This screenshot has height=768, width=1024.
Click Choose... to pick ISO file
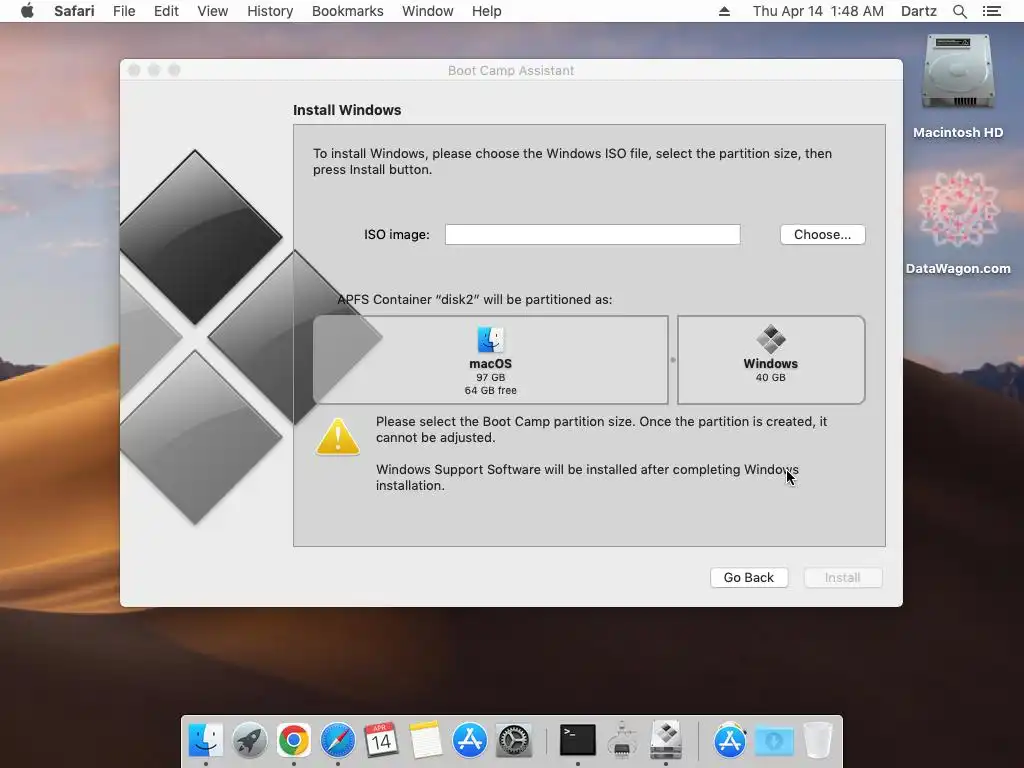point(822,234)
